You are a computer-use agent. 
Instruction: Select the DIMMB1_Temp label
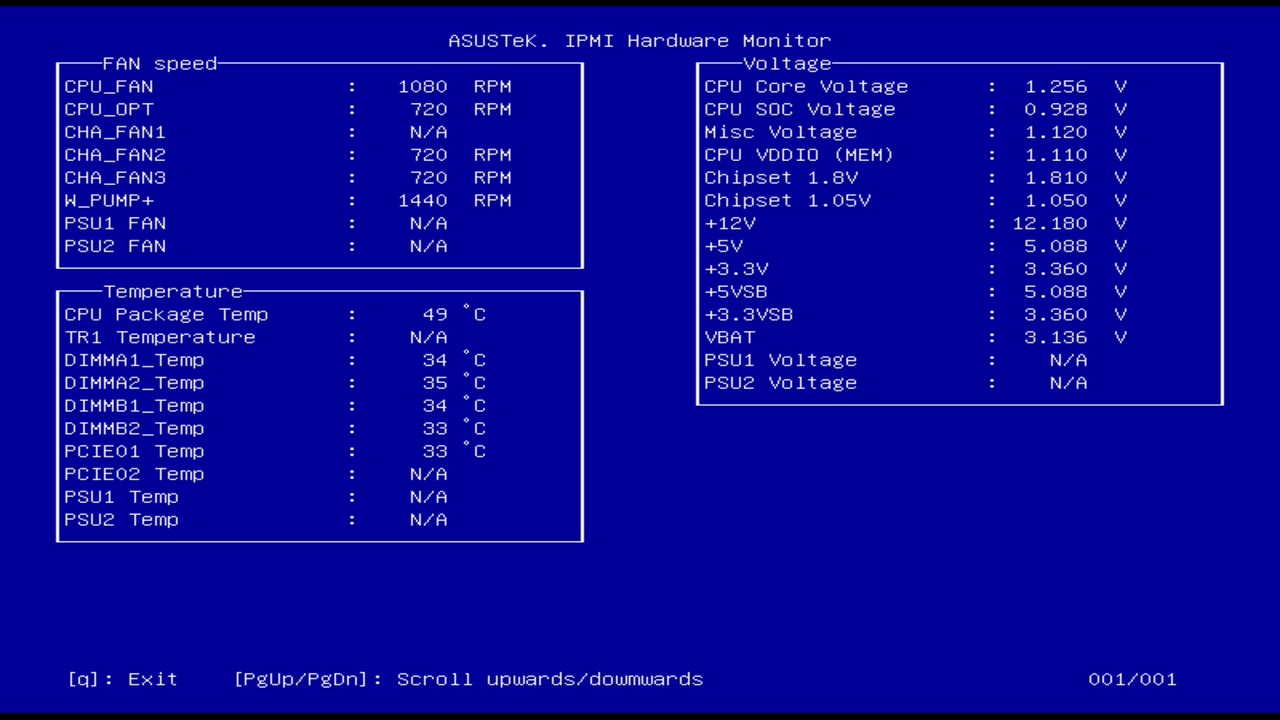click(x=134, y=407)
